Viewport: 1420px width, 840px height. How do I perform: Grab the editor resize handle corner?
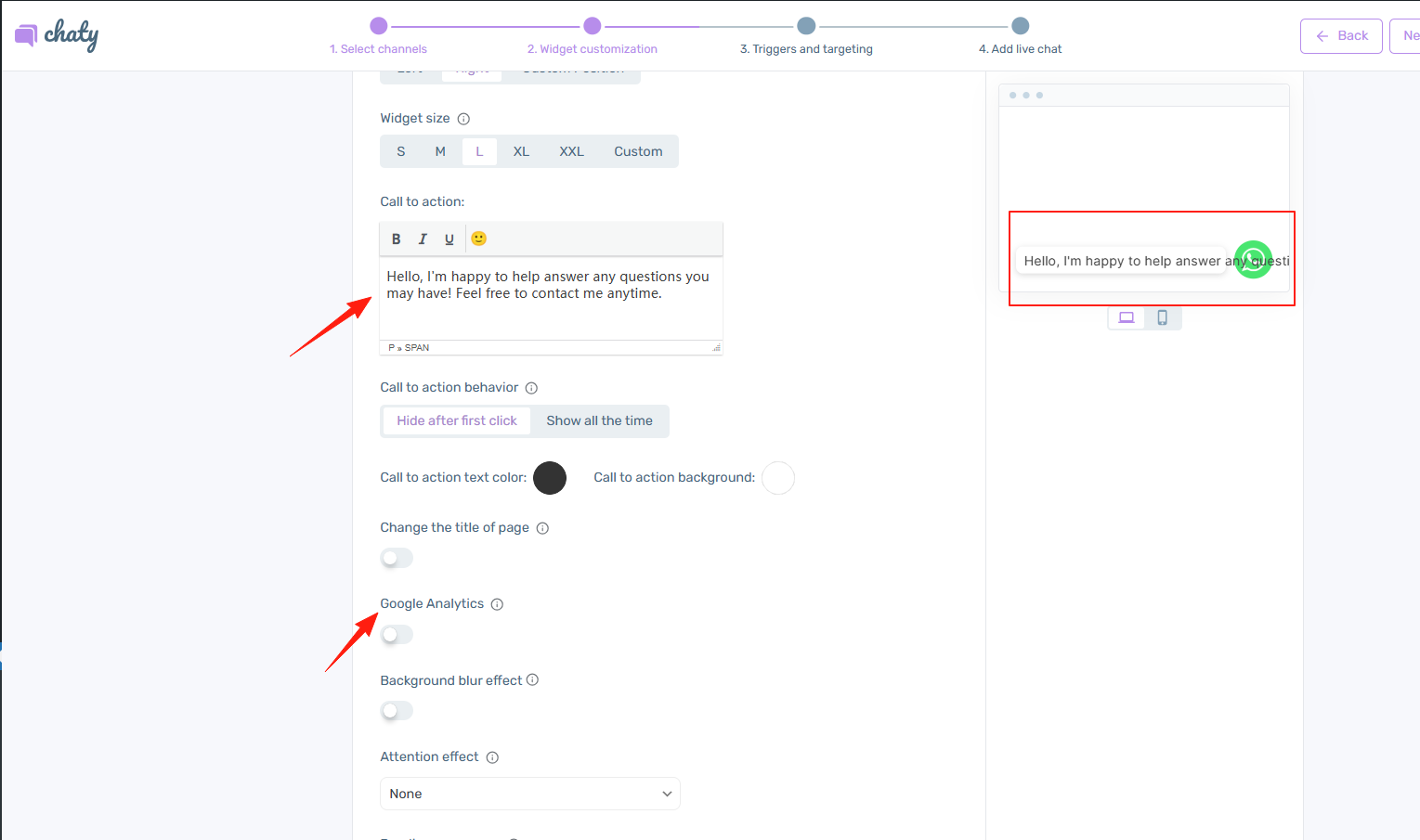[x=716, y=347]
